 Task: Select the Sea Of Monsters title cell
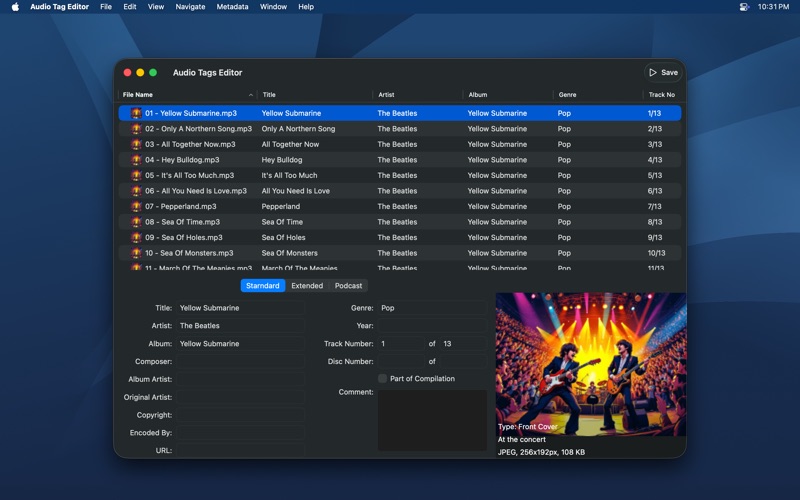pos(289,253)
